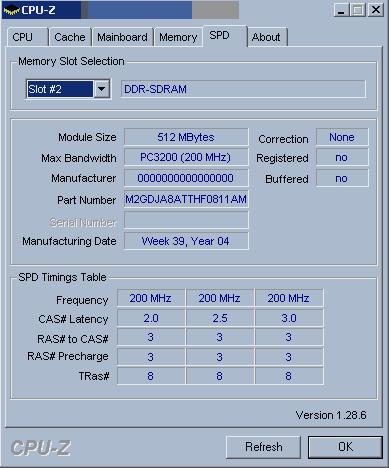The image size is (389, 468).
Task: Click the Frequency cell above CAS 2.0
Action: pos(151,298)
